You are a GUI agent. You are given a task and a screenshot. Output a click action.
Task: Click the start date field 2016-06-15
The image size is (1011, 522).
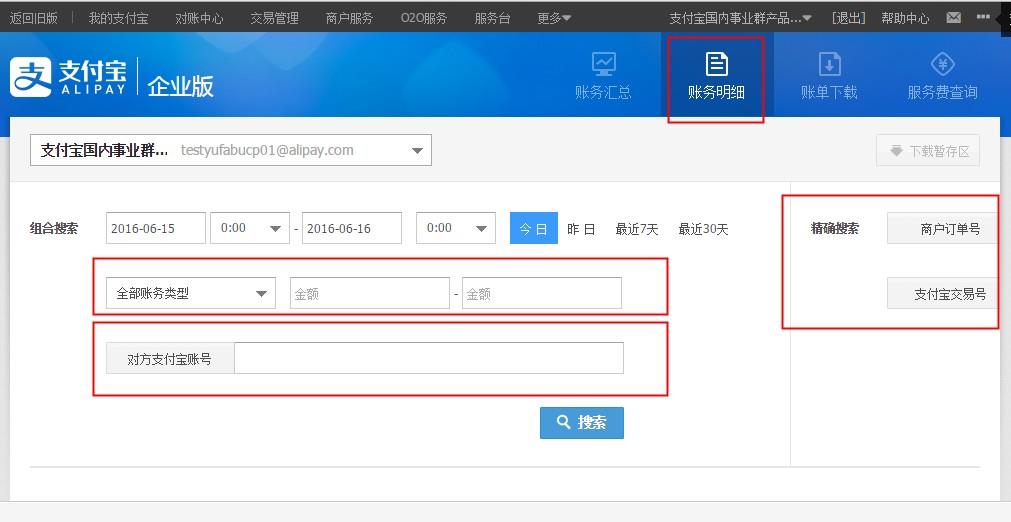coord(155,228)
